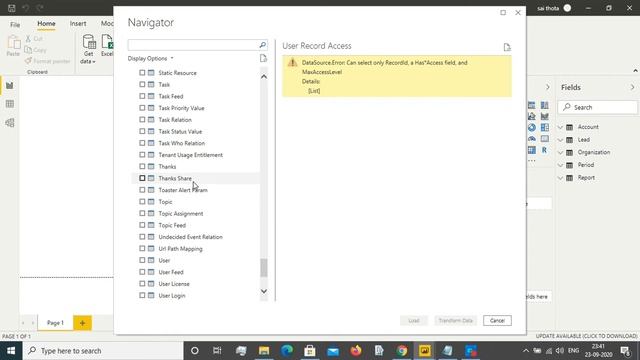Open Chrome from the taskbar

coord(402,351)
